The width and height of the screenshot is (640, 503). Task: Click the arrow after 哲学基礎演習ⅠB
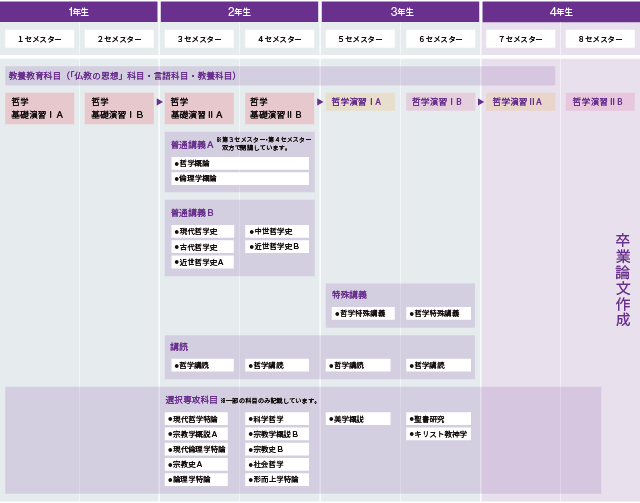tap(160, 102)
